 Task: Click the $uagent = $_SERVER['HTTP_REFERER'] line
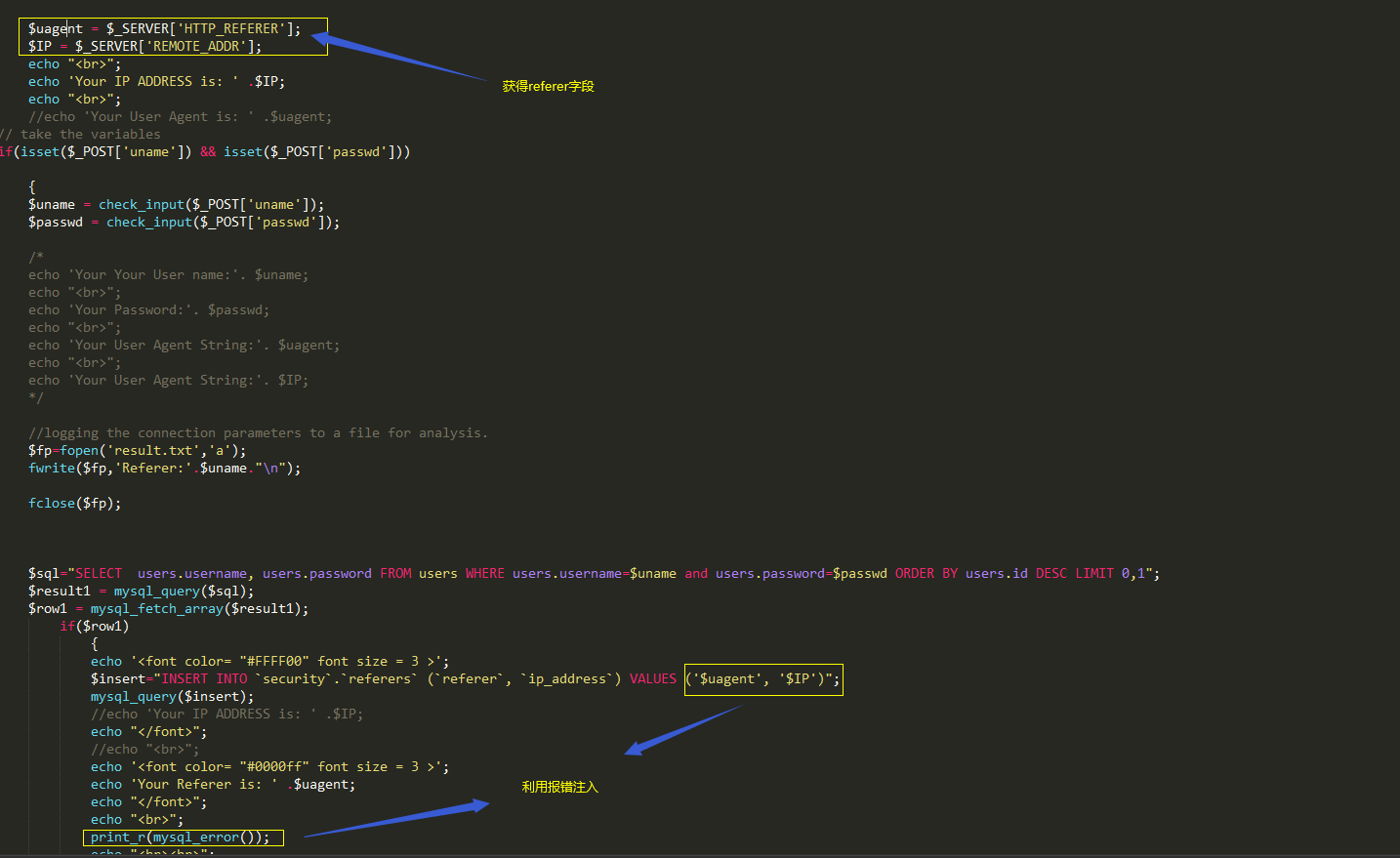pos(164,28)
